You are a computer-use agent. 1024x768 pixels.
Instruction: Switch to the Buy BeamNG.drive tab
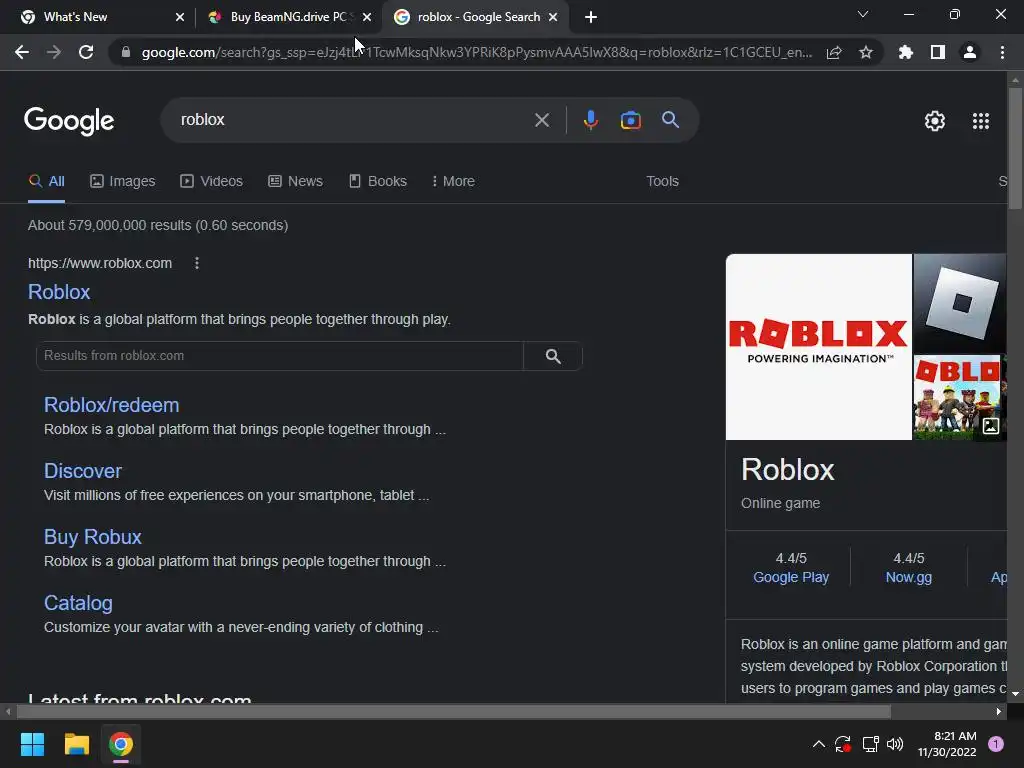(287, 17)
